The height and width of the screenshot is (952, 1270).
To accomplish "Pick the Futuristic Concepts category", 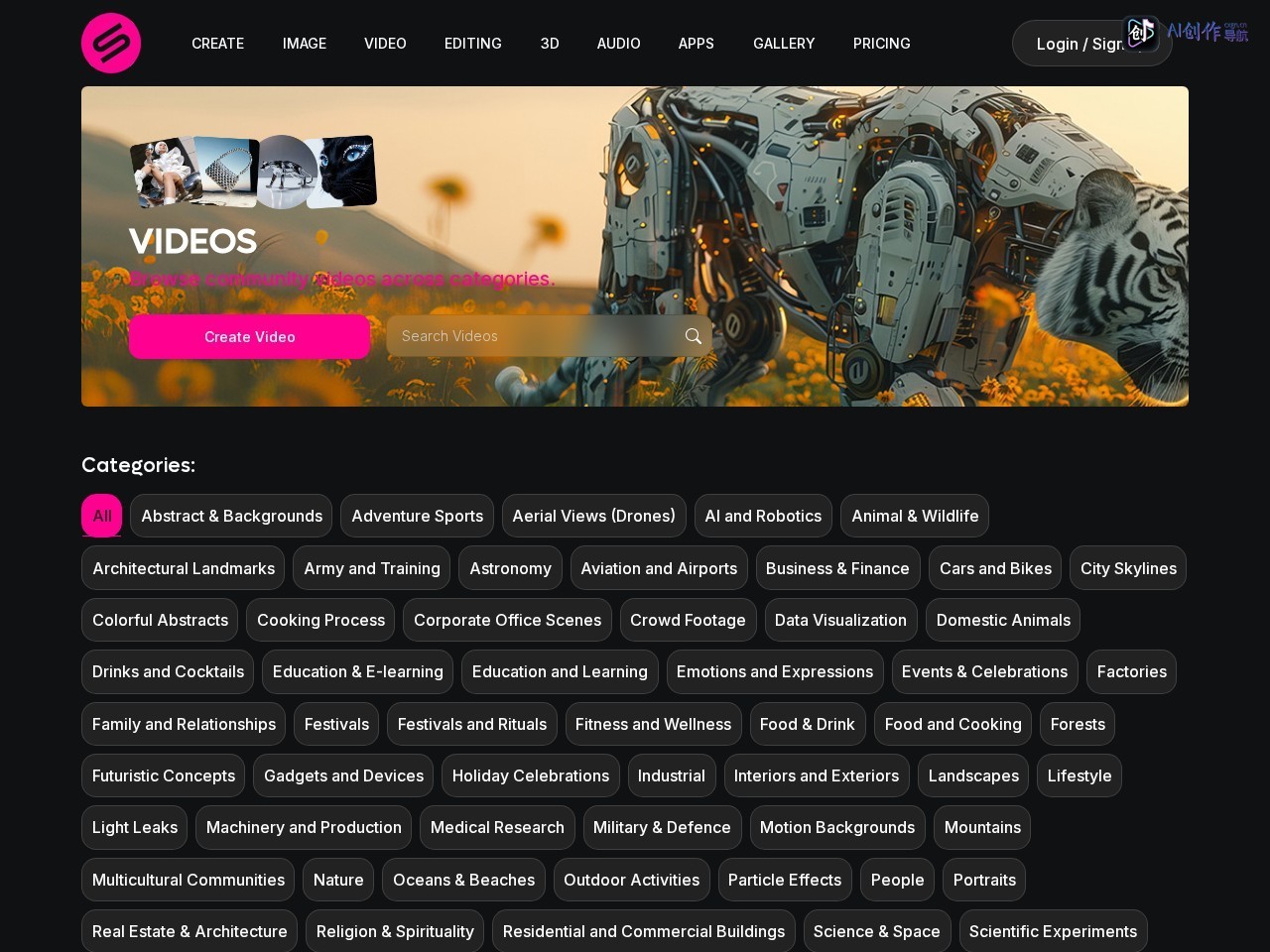I will [164, 775].
